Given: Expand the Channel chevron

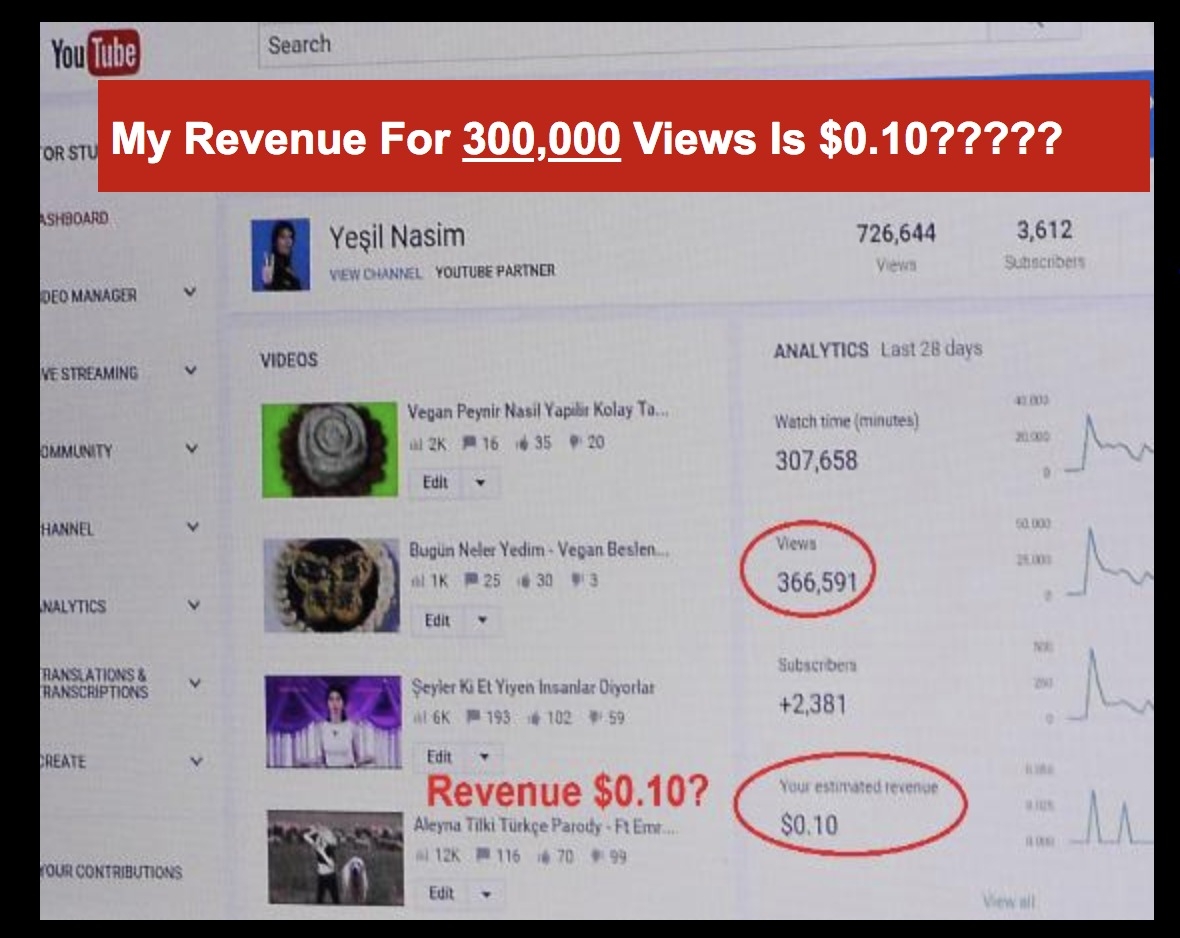Looking at the screenshot, I should 193,527.
